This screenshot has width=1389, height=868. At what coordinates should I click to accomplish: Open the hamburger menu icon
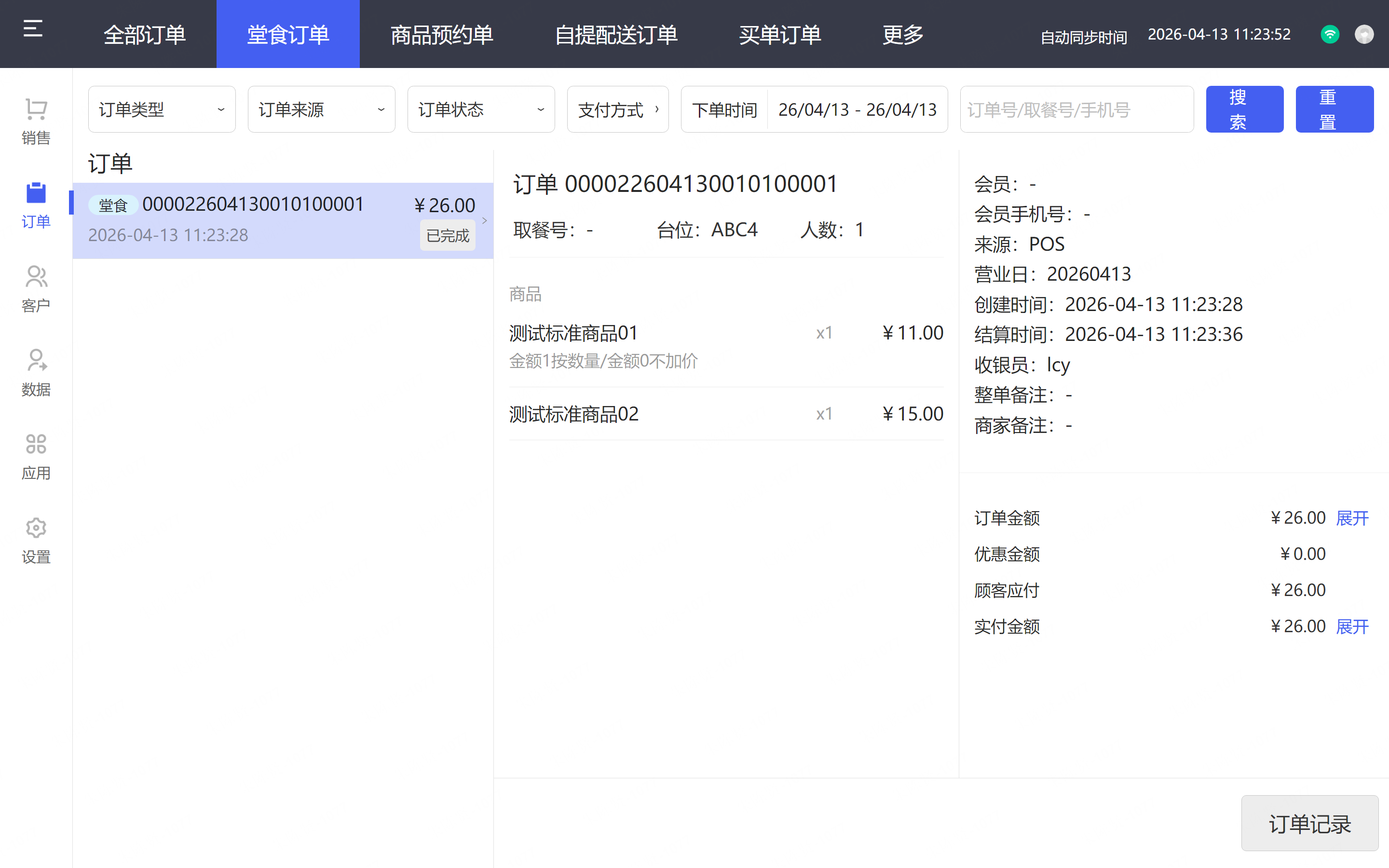[x=33, y=29]
